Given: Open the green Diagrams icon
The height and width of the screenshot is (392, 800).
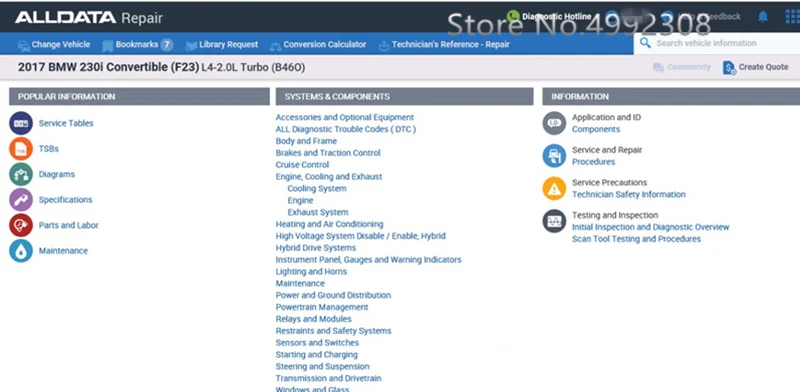Looking at the screenshot, I should [x=21, y=174].
